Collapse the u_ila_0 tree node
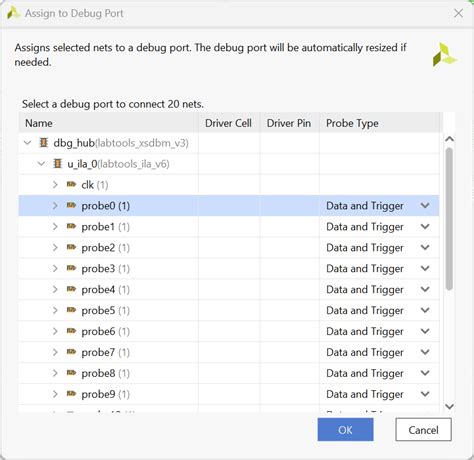The height and width of the screenshot is (460, 474). (41, 164)
